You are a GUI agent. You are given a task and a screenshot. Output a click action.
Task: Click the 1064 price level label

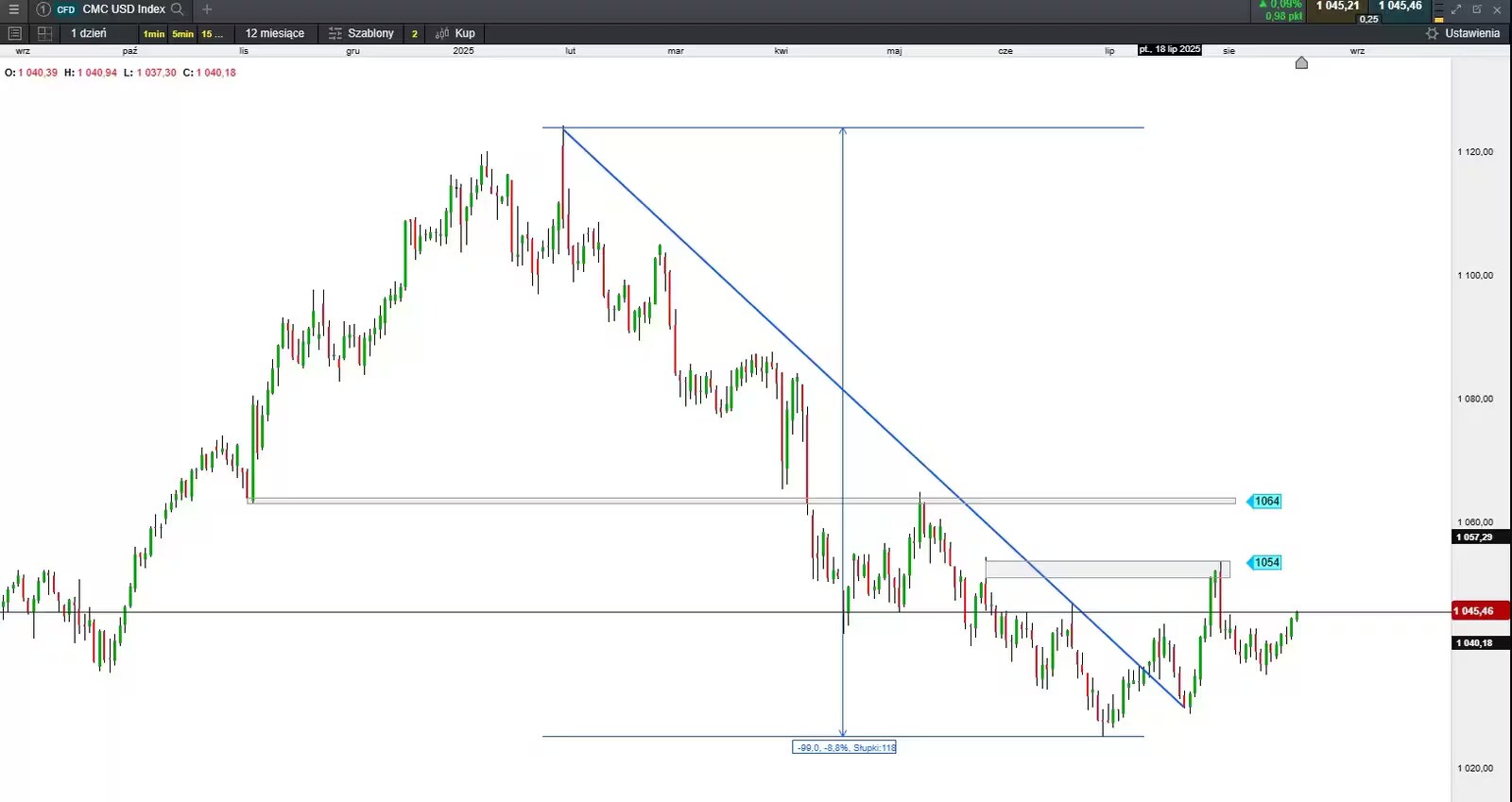(x=1265, y=501)
